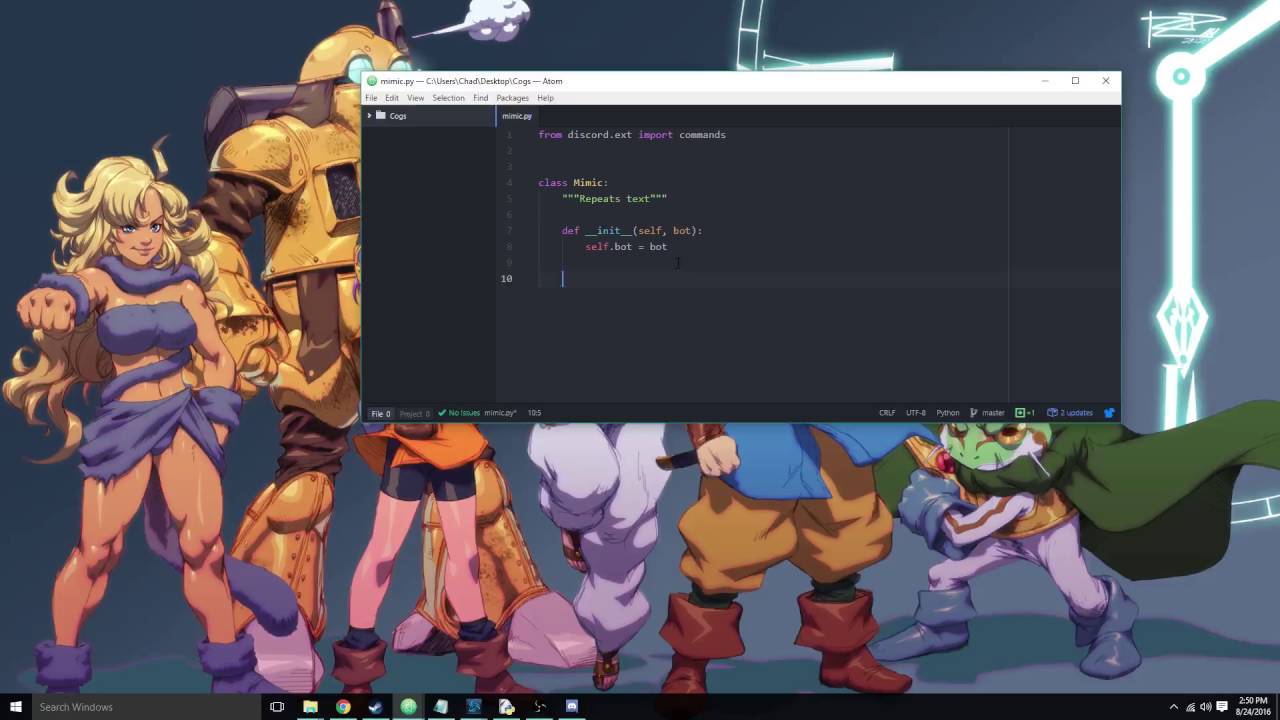Click the master git branch indicator
The image size is (1280, 720).
click(987, 413)
